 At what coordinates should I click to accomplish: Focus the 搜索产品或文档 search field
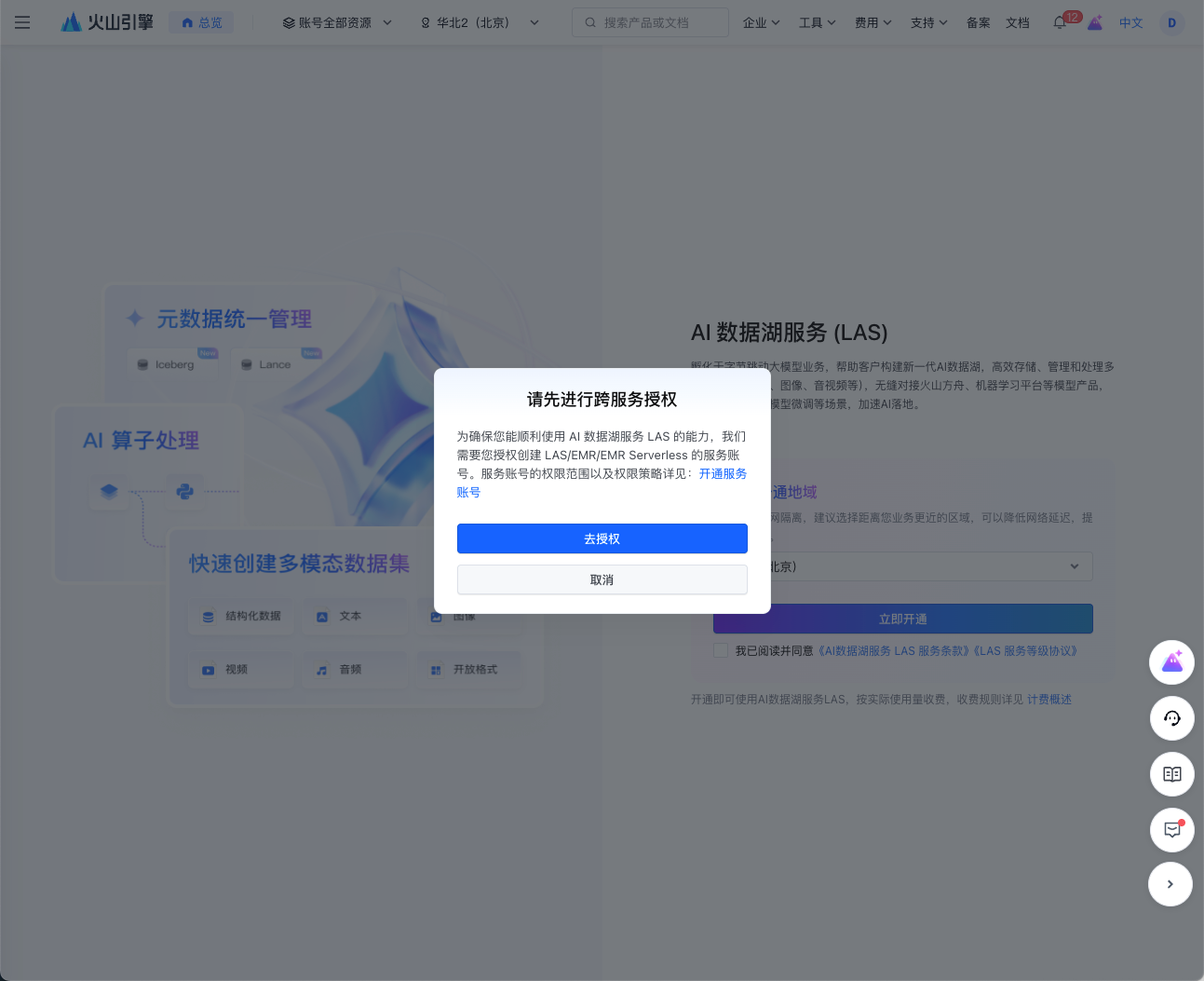(650, 22)
